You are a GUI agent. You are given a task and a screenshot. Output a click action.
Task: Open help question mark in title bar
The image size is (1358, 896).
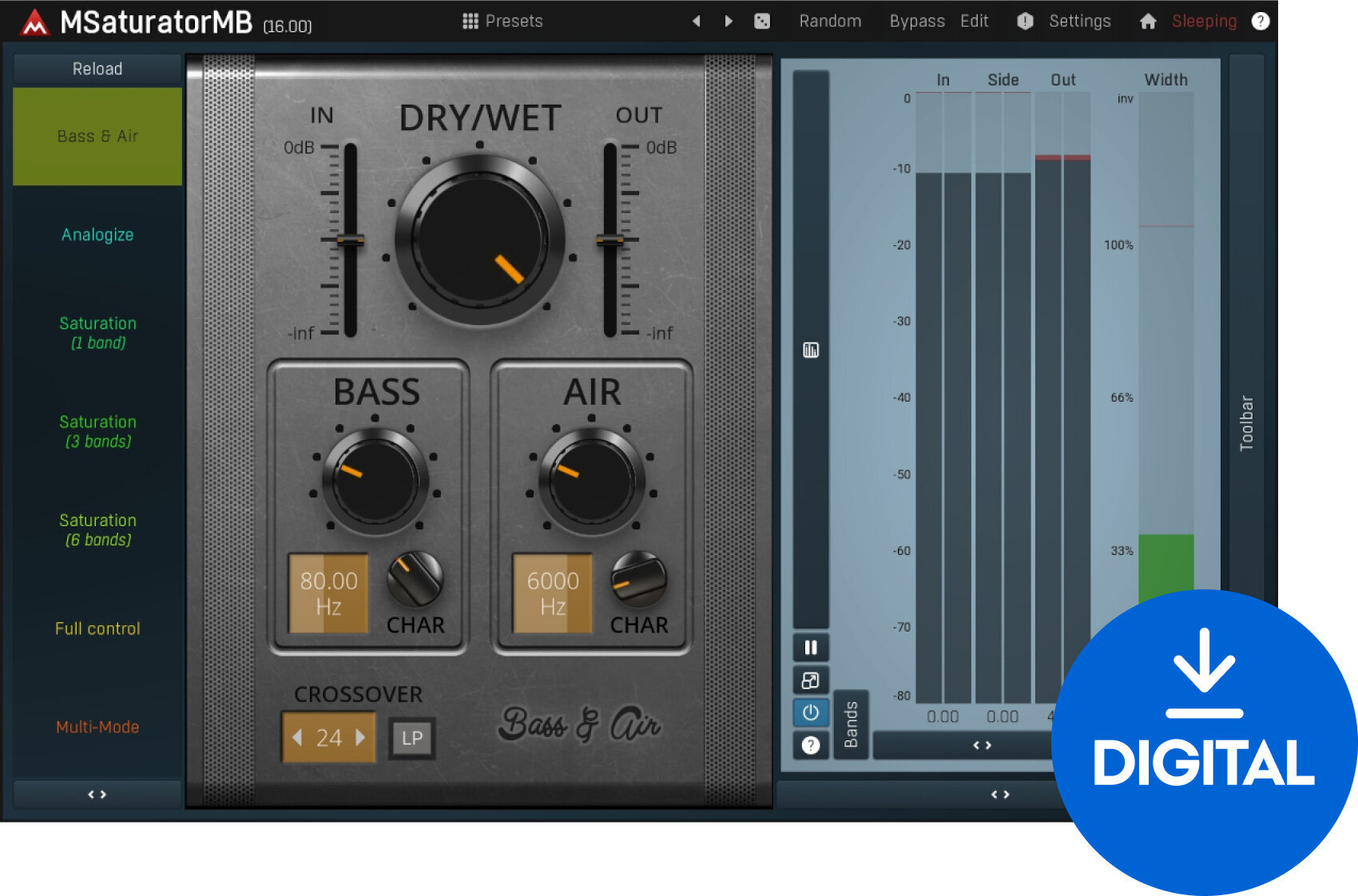pos(1261,22)
